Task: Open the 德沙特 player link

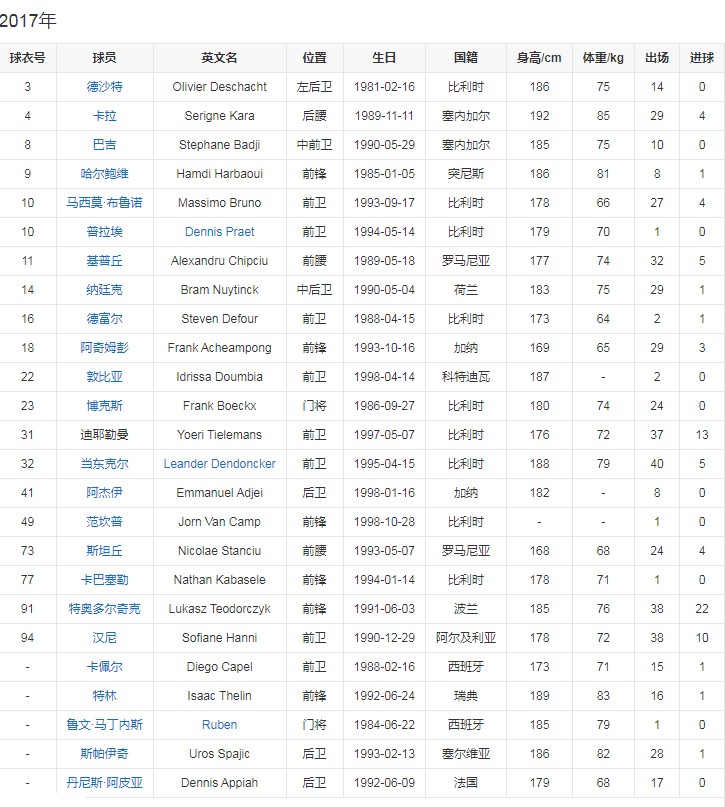Action: click(x=104, y=87)
